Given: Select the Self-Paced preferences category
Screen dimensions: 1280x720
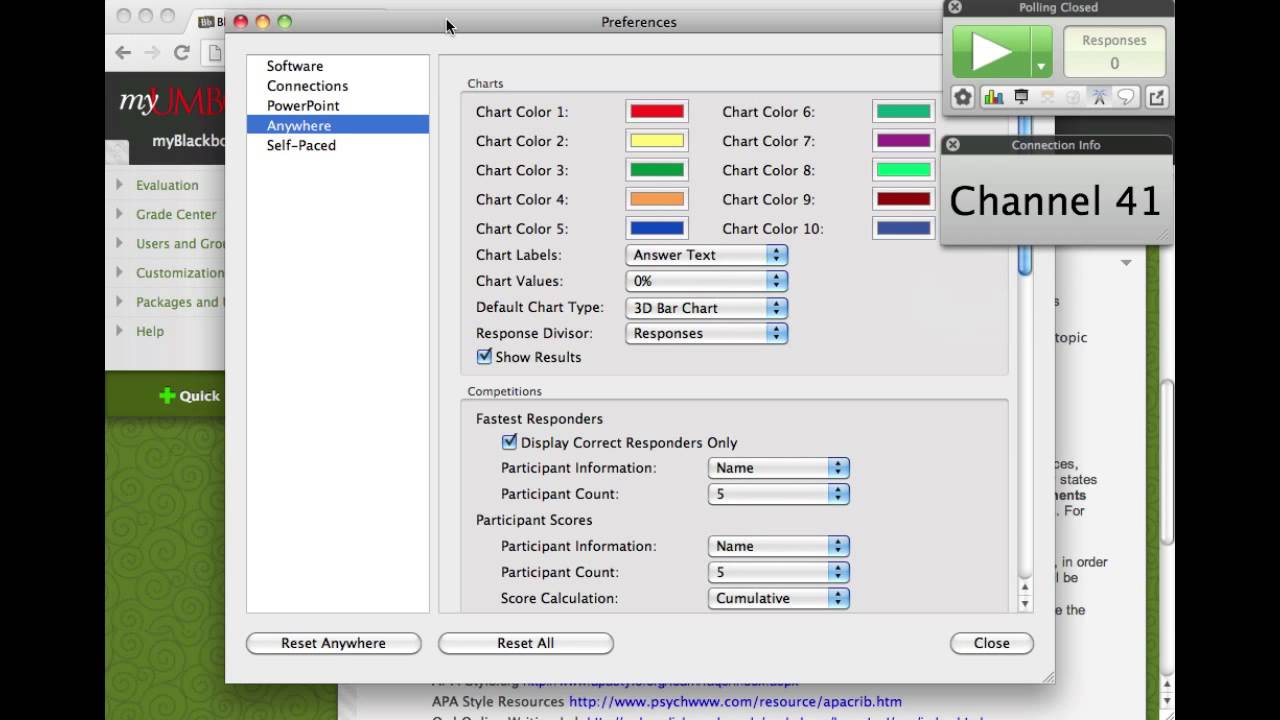Looking at the screenshot, I should tap(338, 145).
